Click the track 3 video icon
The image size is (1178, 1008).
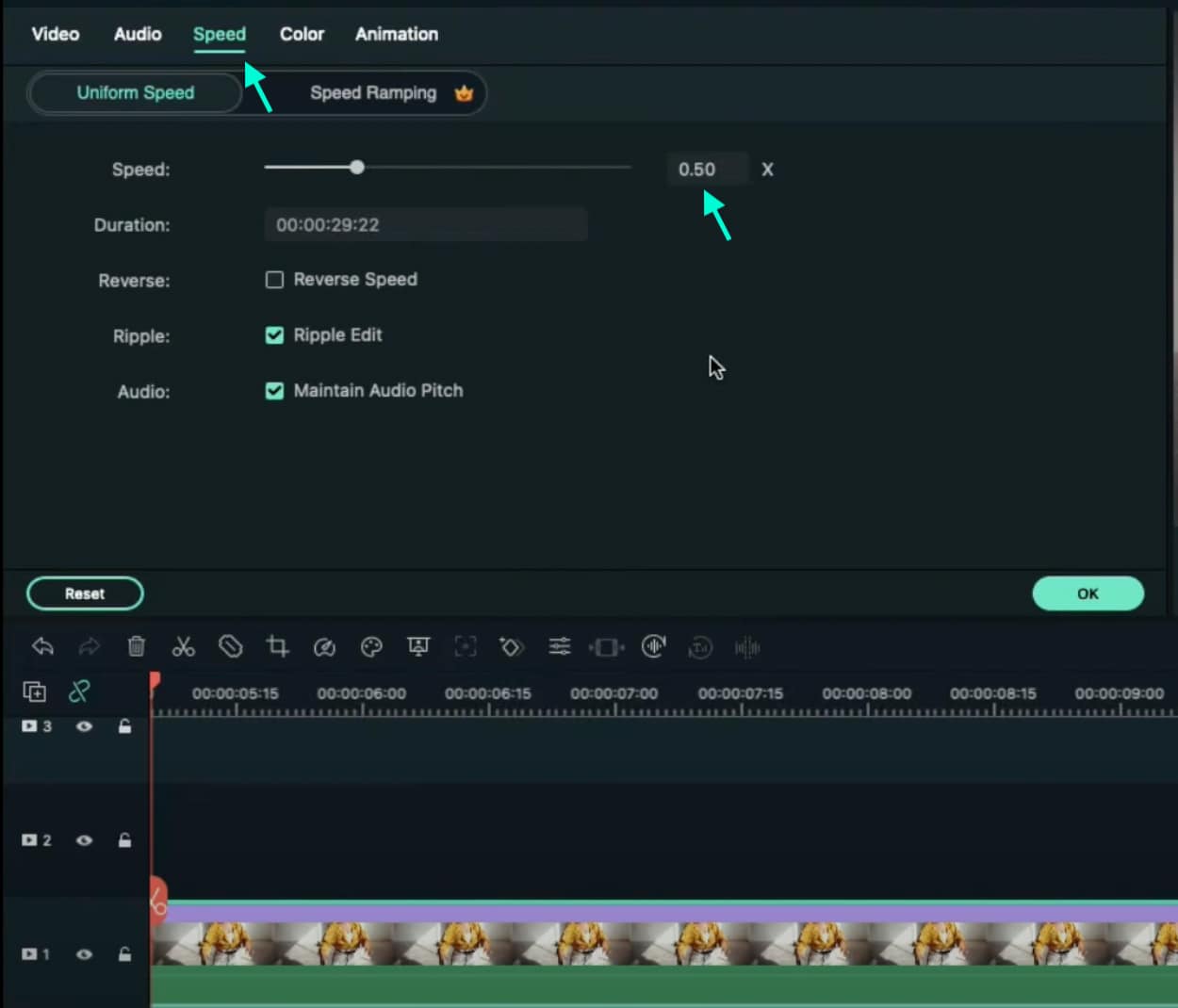29,726
